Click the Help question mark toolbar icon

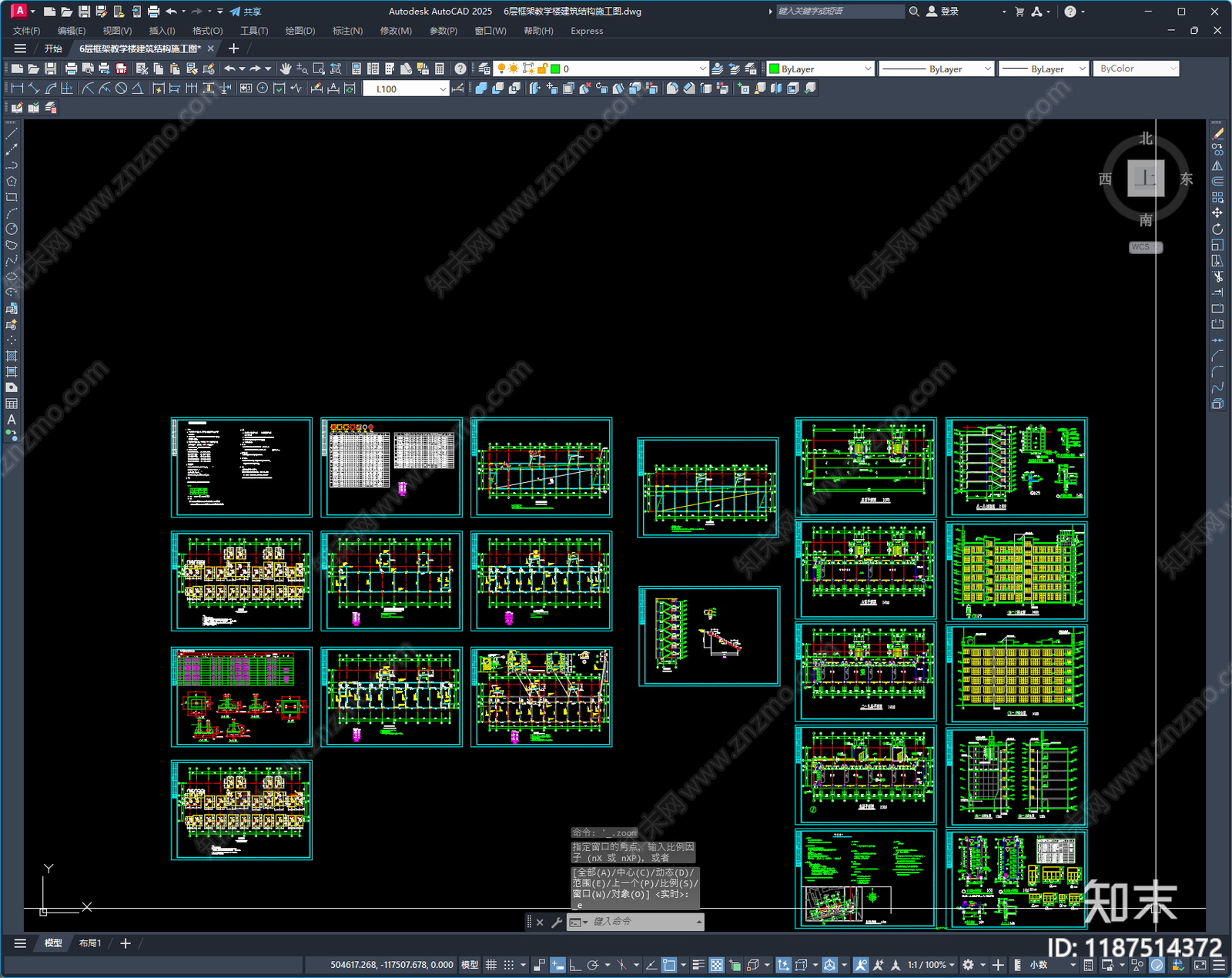[460, 69]
